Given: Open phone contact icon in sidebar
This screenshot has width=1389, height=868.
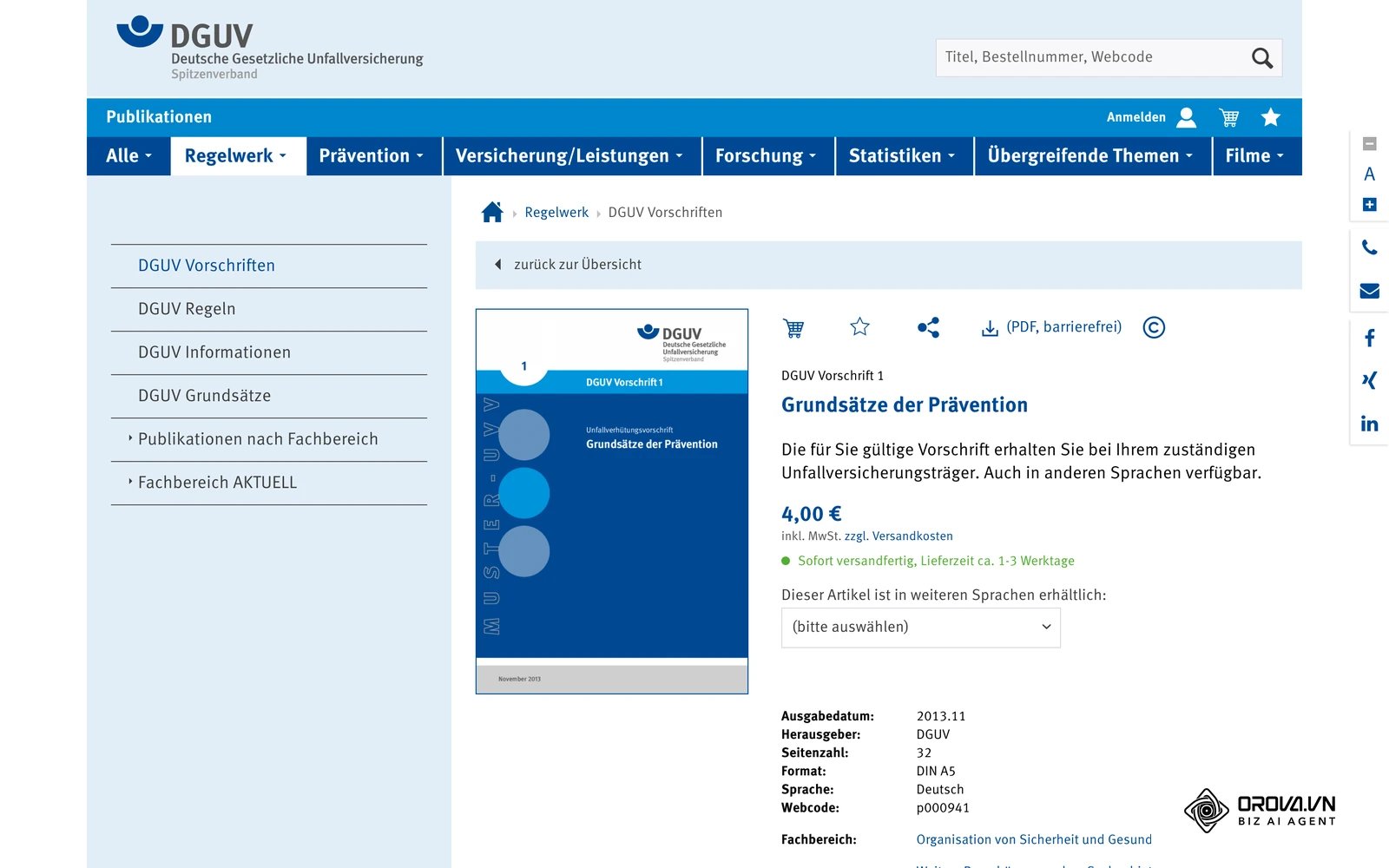Looking at the screenshot, I should (x=1370, y=247).
